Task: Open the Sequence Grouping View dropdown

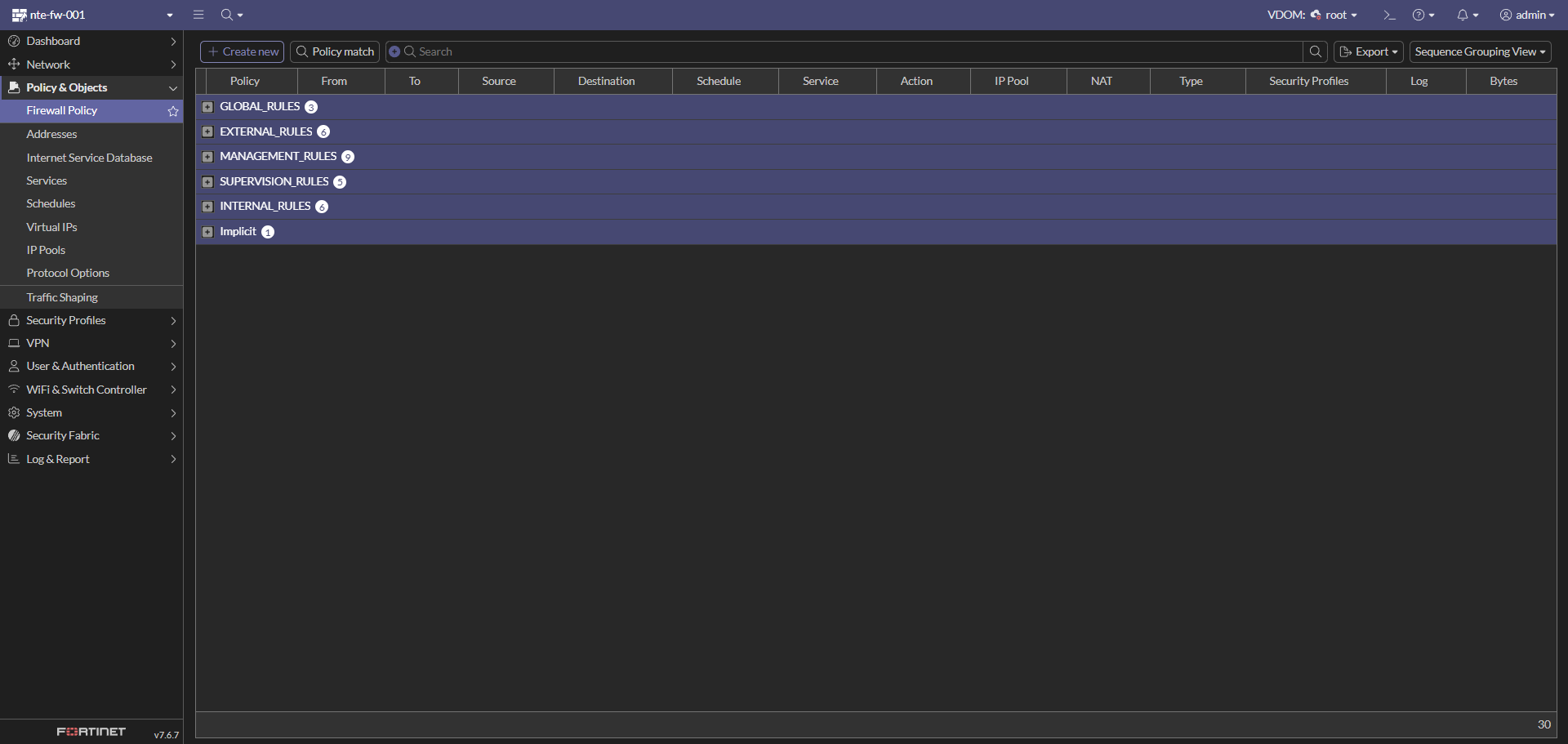Action: coord(1480,51)
